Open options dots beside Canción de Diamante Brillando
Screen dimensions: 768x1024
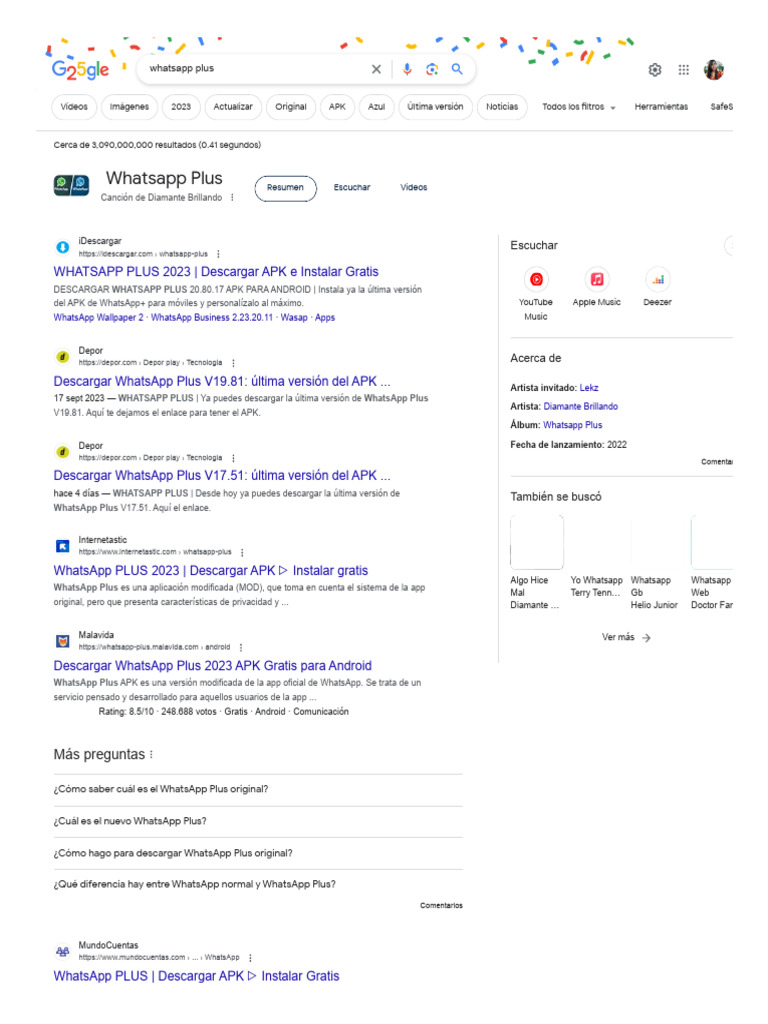point(232,198)
